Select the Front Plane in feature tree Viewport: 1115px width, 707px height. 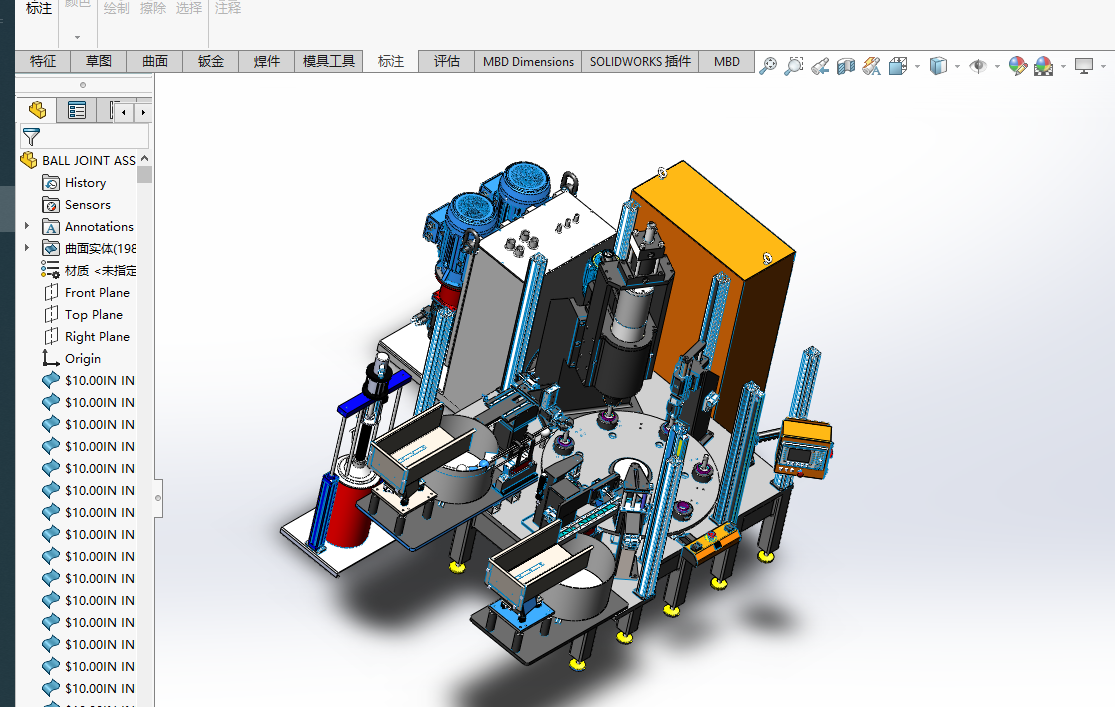[x=97, y=292]
